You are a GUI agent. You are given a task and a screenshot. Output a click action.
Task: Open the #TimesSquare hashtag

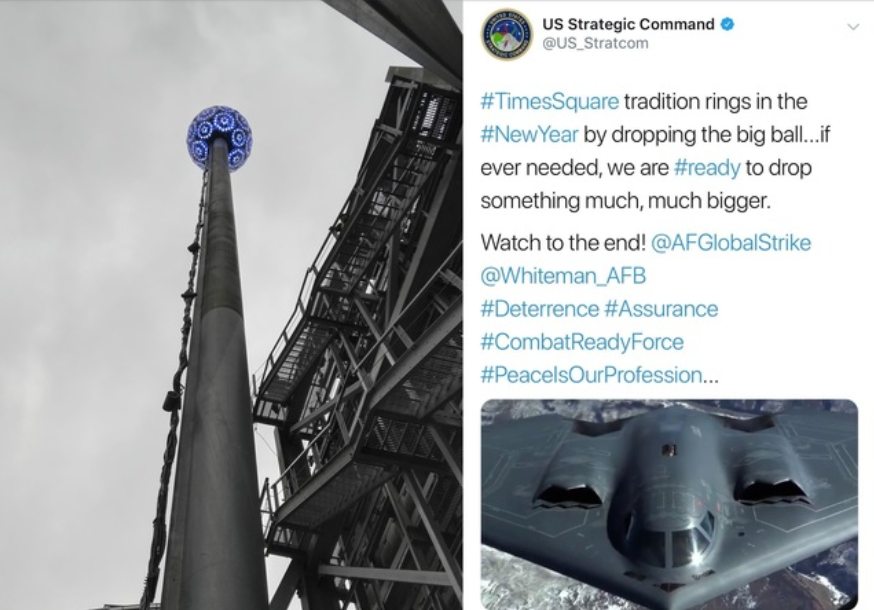coord(550,102)
